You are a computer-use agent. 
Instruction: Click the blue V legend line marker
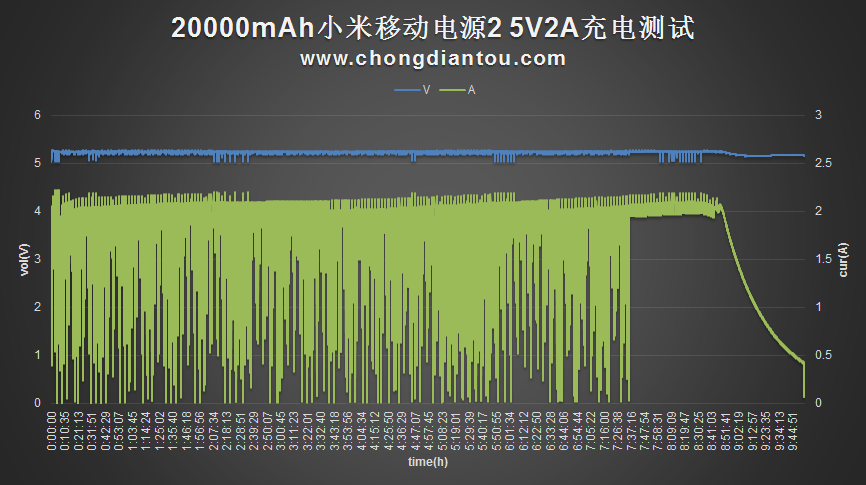(407, 90)
